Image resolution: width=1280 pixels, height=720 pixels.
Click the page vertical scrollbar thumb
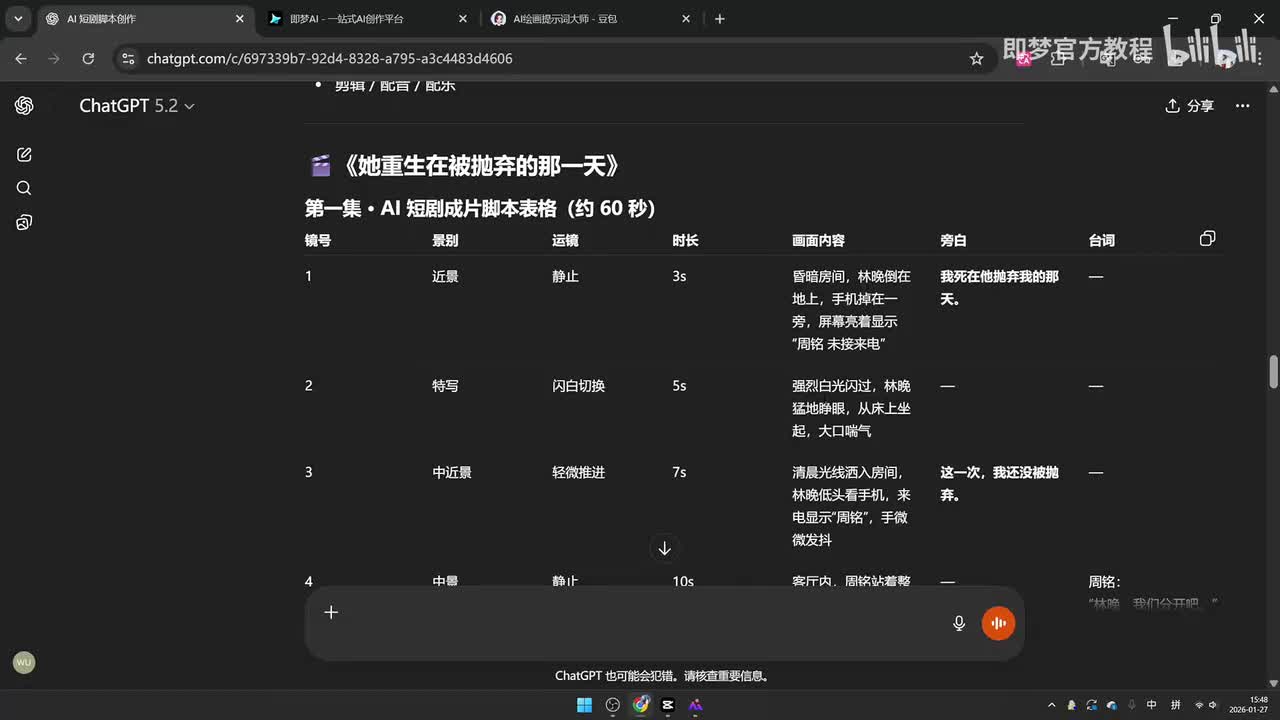click(x=1274, y=371)
